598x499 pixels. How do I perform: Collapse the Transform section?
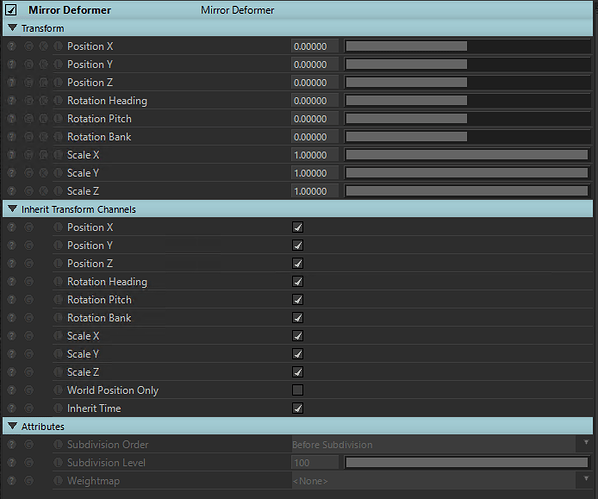click(13, 28)
